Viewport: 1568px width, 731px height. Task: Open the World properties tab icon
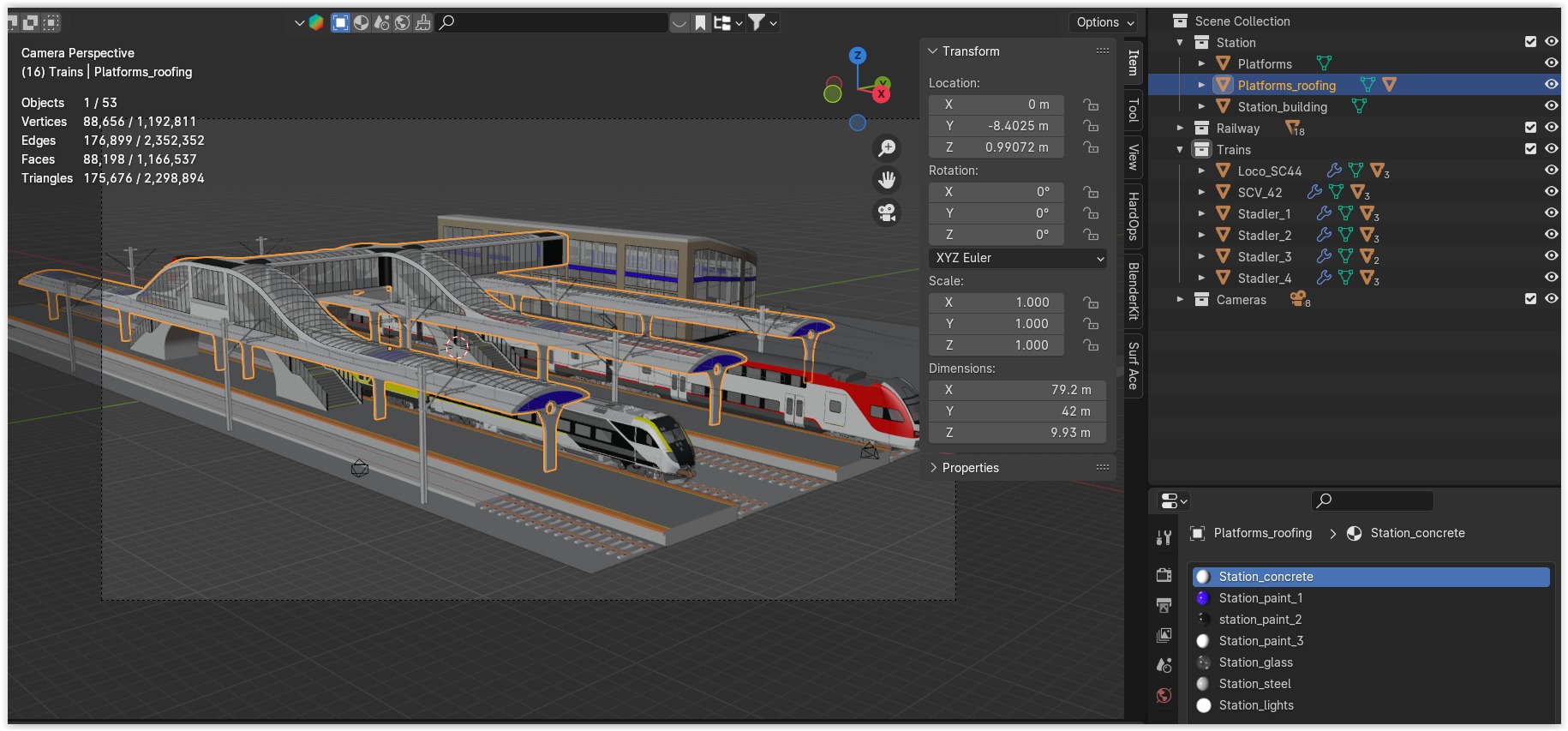point(1164,695)
